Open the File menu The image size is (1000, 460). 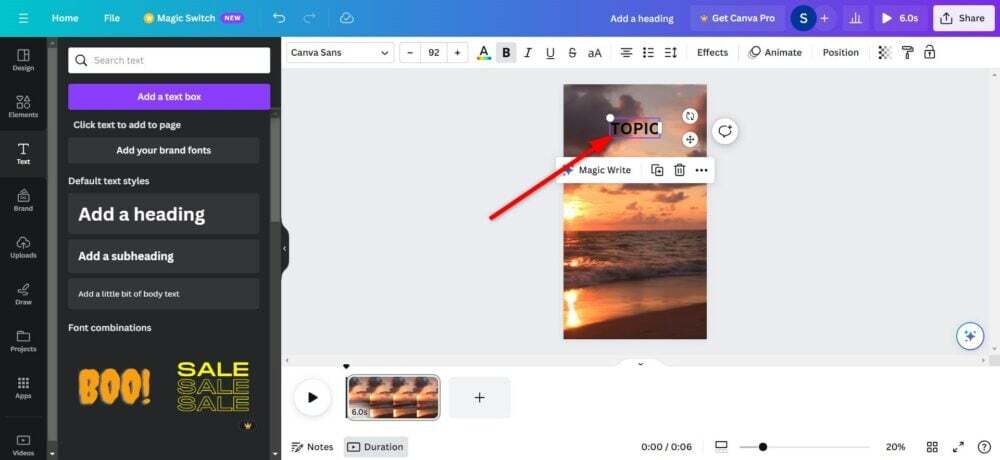tap(112, 18)
